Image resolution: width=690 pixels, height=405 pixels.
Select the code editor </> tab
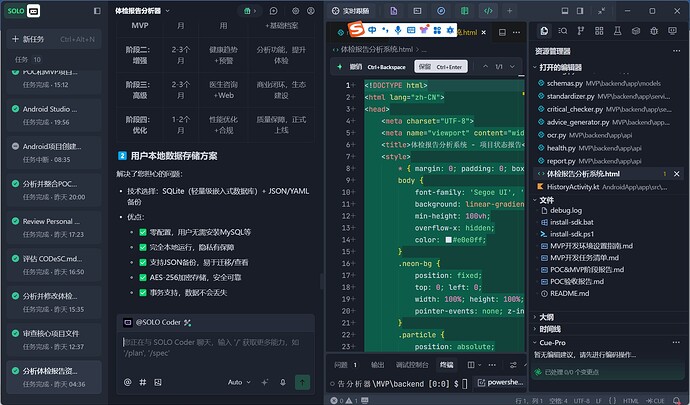point(488,11)
